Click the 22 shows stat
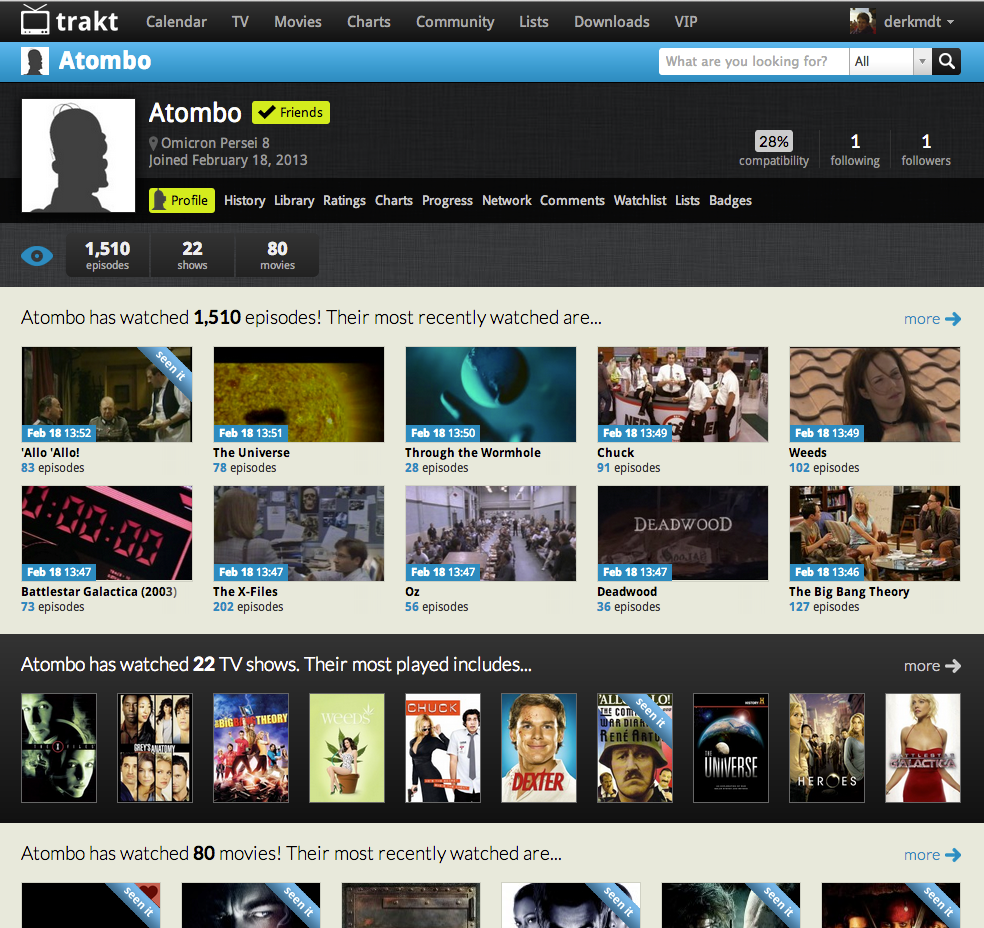 (x=192, y=255)
